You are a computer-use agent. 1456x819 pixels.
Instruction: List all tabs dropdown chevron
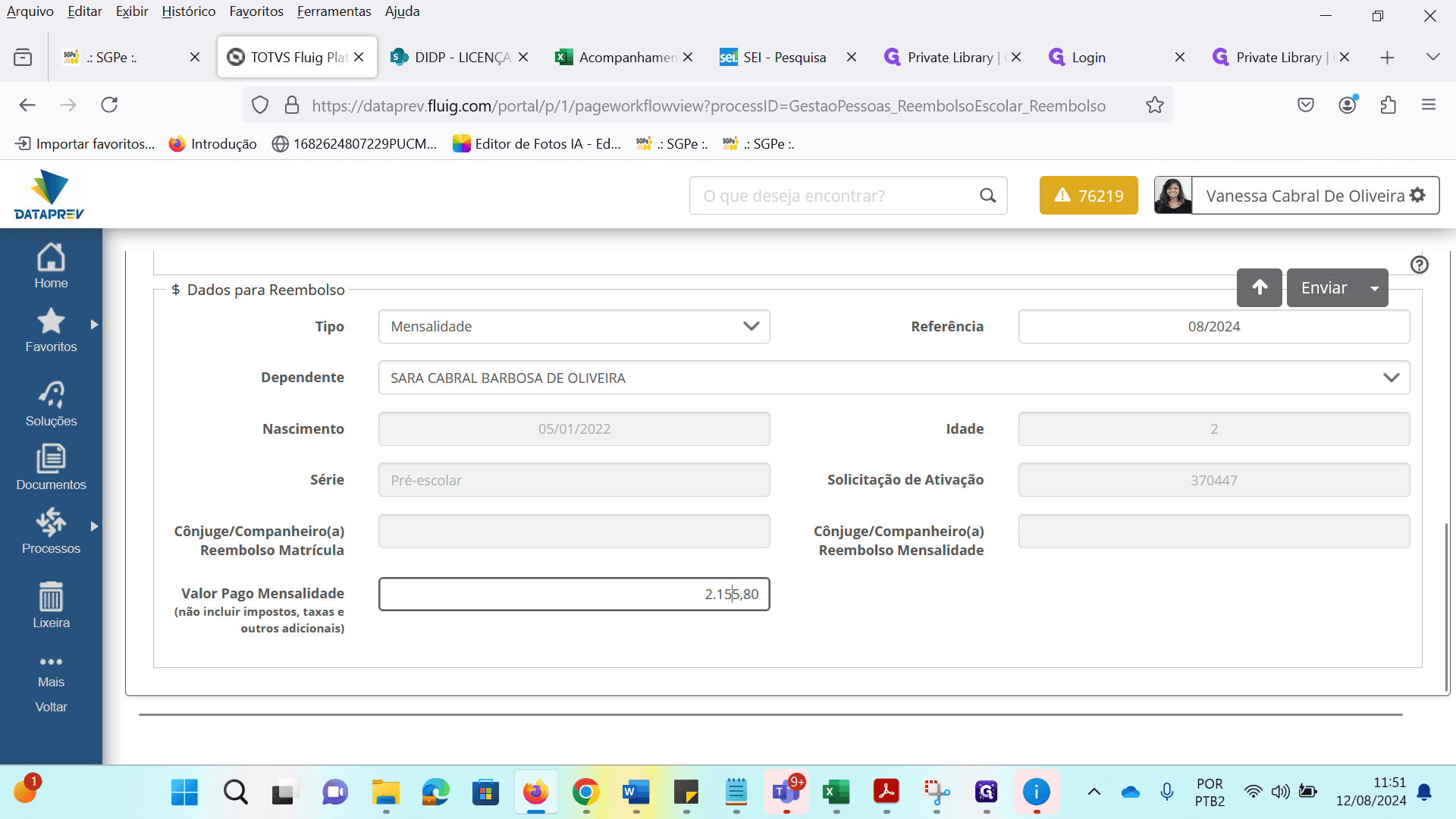(x=1432, y=57)
